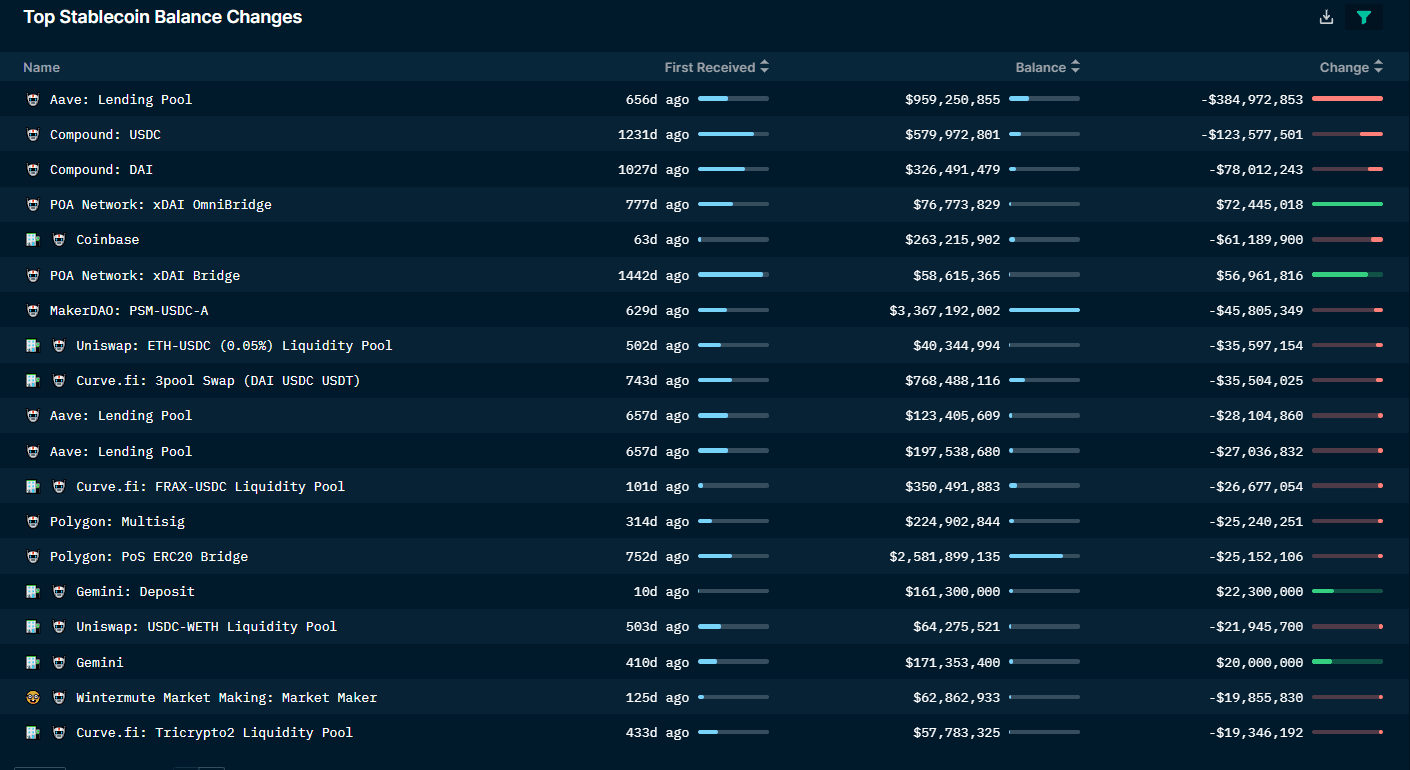Click the contract icon for xDAI OmniBridge
The image size is (1410, 770).
coord(33,205)
